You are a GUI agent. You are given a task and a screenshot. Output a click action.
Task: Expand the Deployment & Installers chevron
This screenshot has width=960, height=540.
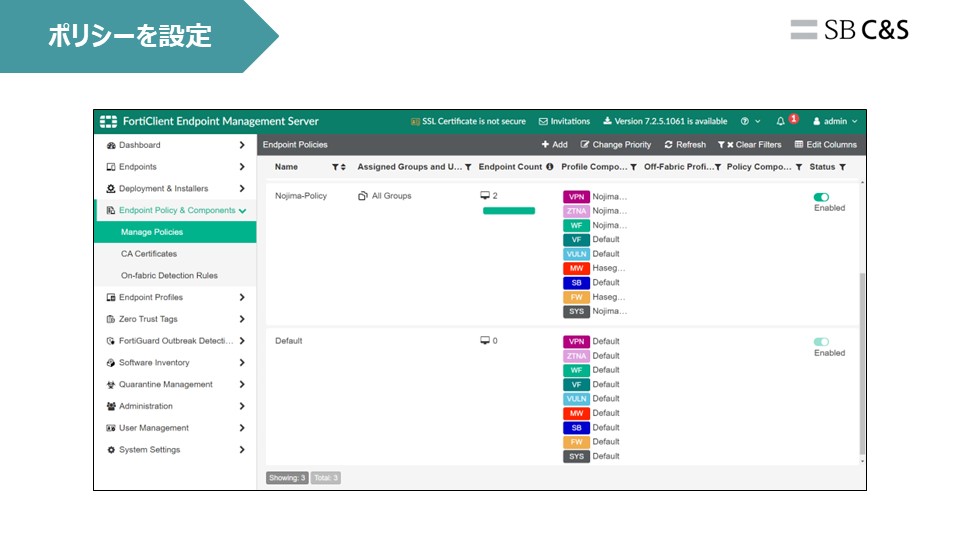pos(242,189)
